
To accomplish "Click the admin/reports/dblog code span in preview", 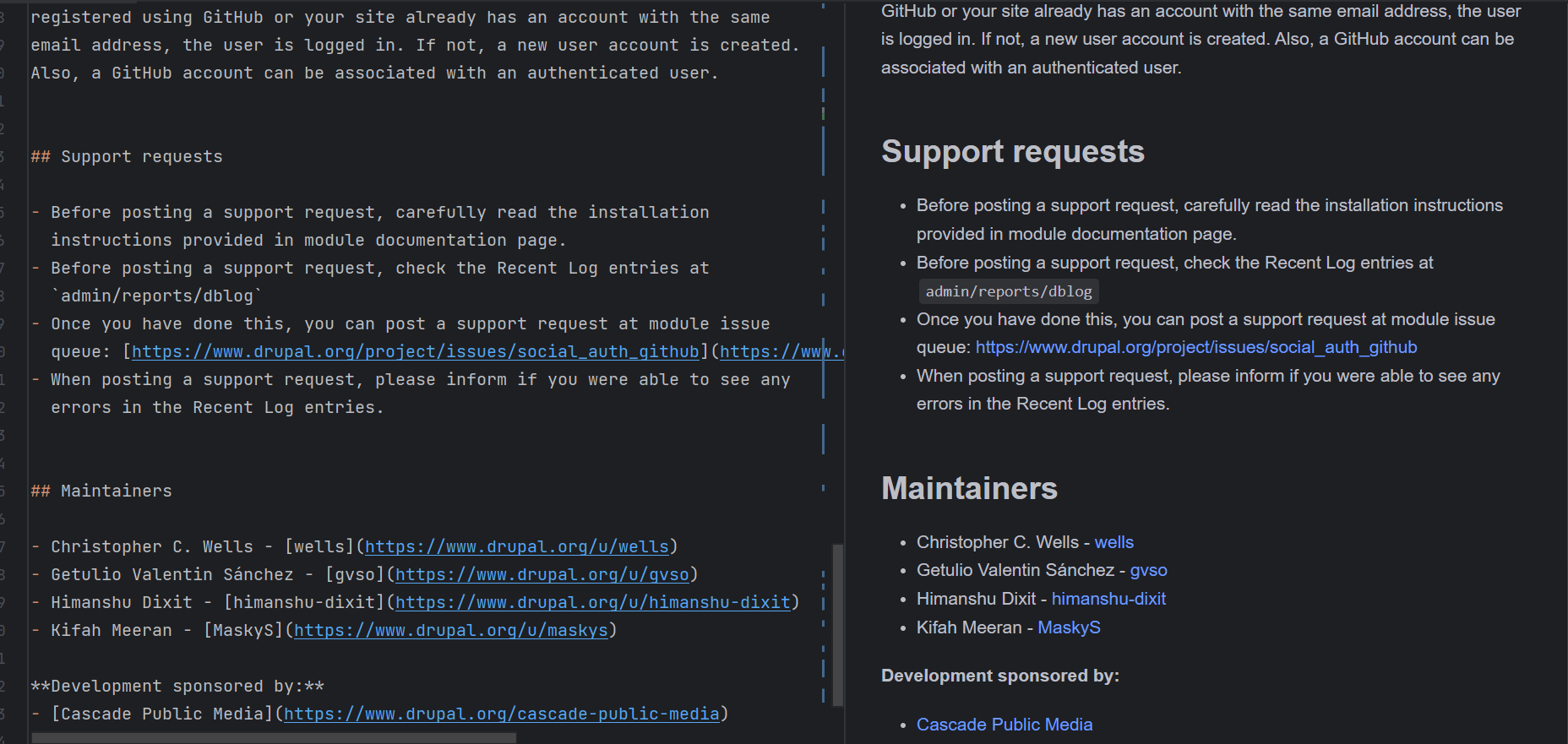I will pos(1008,291).
